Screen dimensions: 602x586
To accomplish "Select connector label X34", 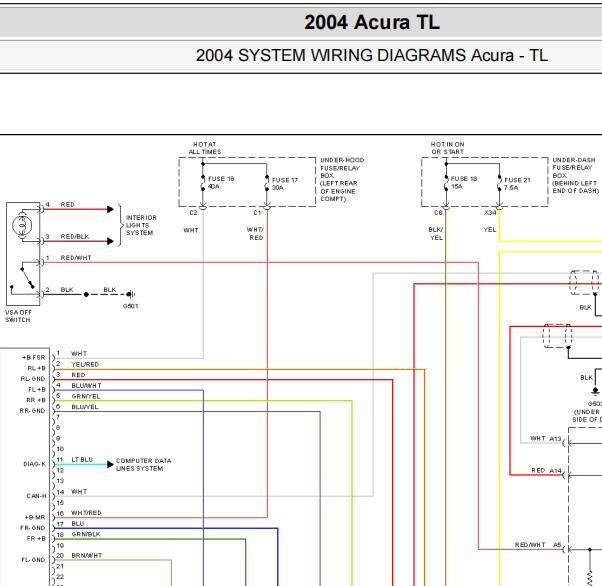I will pyautogui.click(x=490, y=212).
